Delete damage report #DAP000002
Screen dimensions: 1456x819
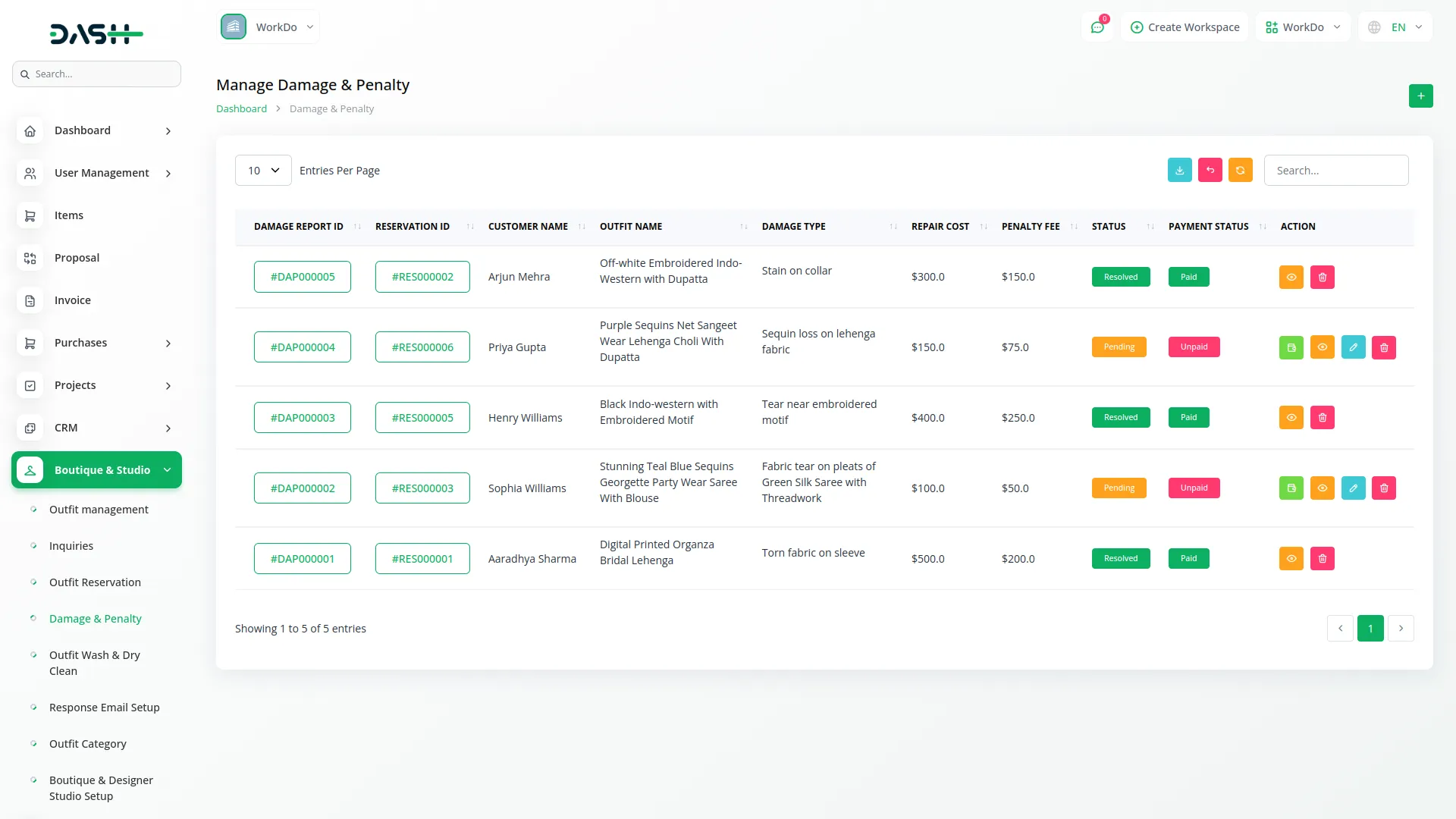tap(1384, 488)
